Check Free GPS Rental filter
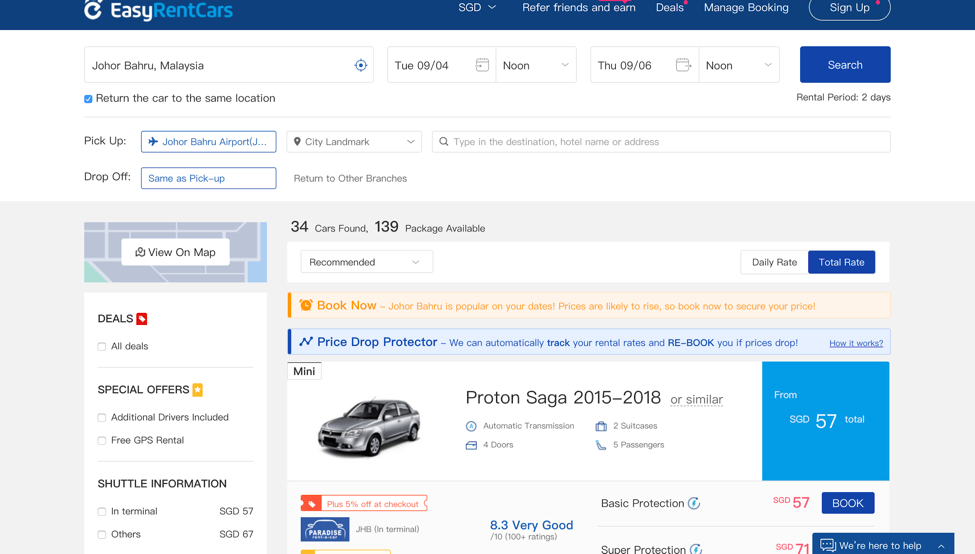The height and width of the screenshot is (554, 975). [101, 440]
